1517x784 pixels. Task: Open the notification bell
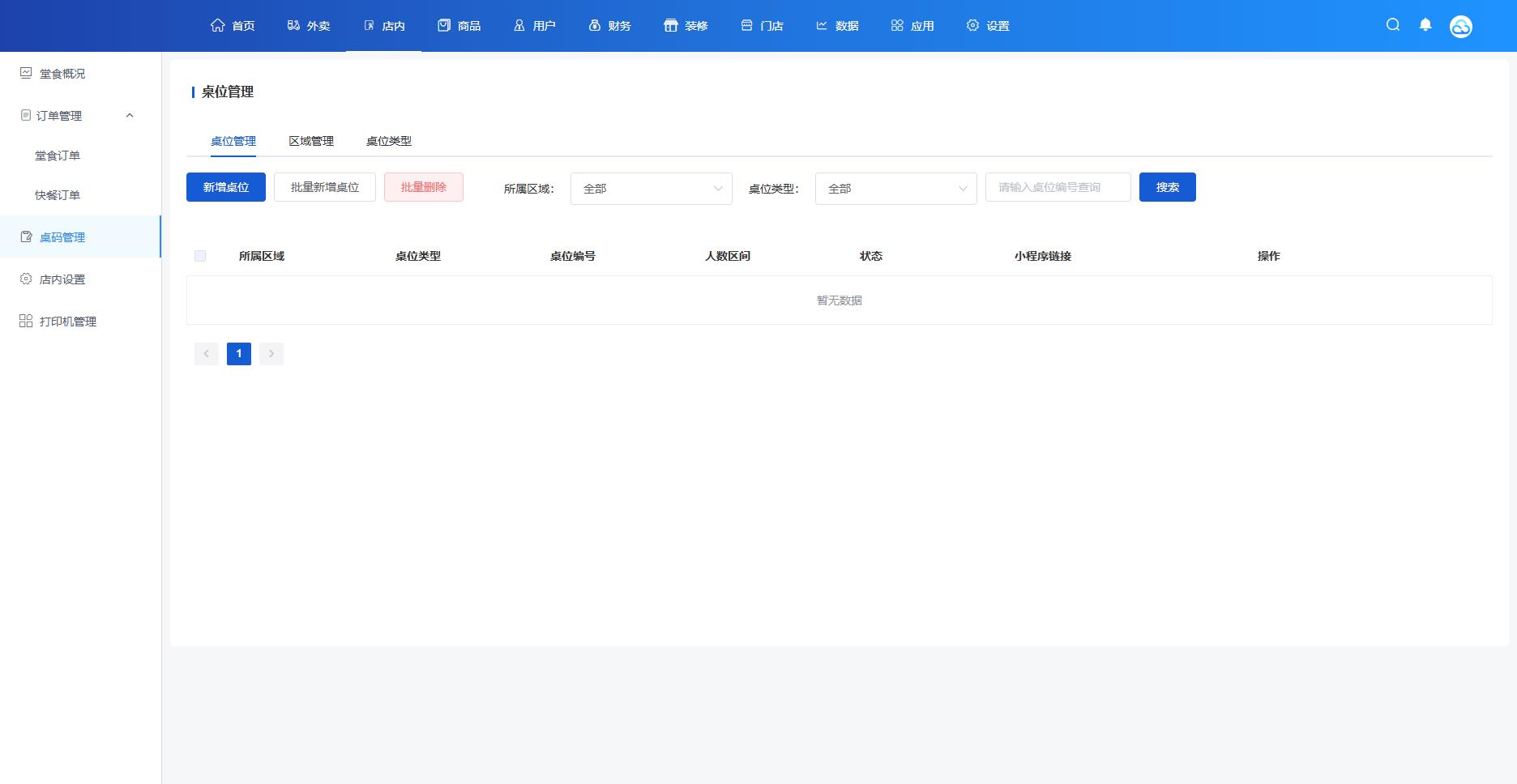click(x=1425, y=25)
